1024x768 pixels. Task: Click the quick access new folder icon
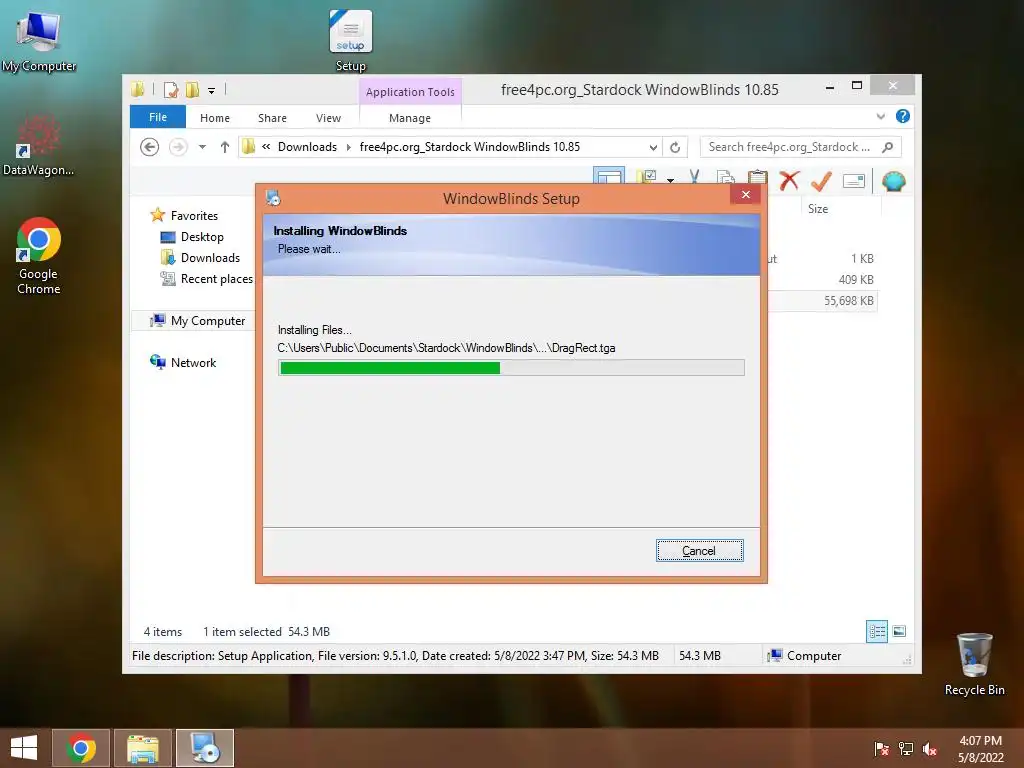192,89
